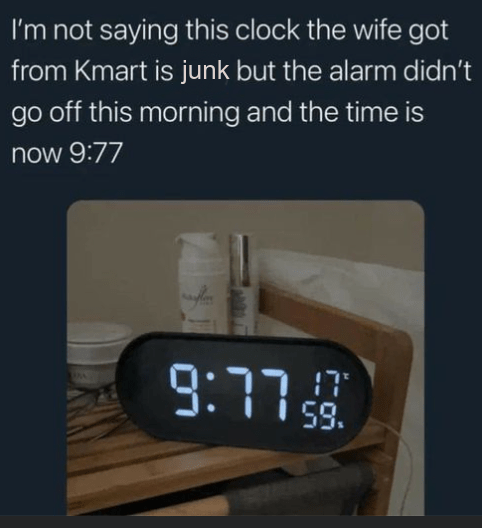
Task: Click the word "Kmart" in the tweet
Action: 110,71
